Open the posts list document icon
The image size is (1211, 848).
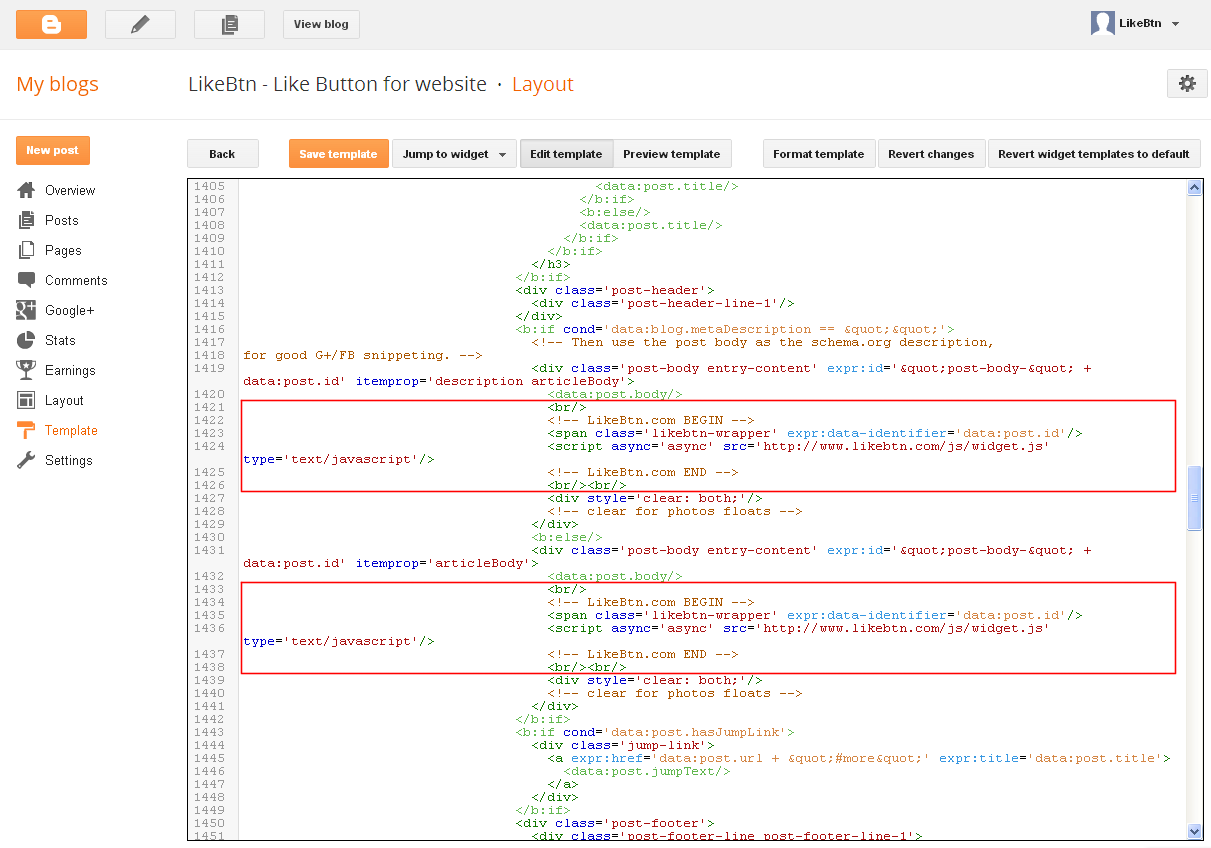click(229, 24)
